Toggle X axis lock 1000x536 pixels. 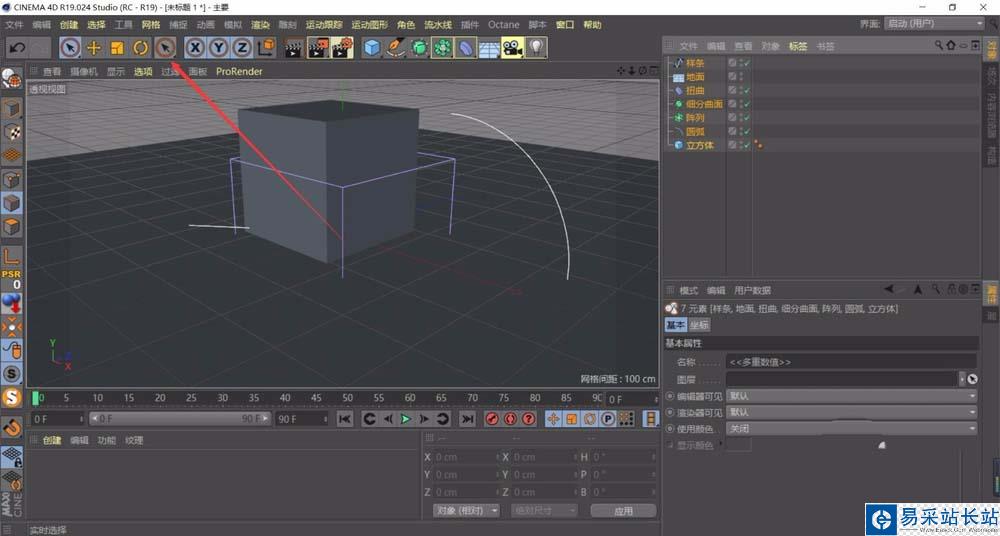click(195, 47)
